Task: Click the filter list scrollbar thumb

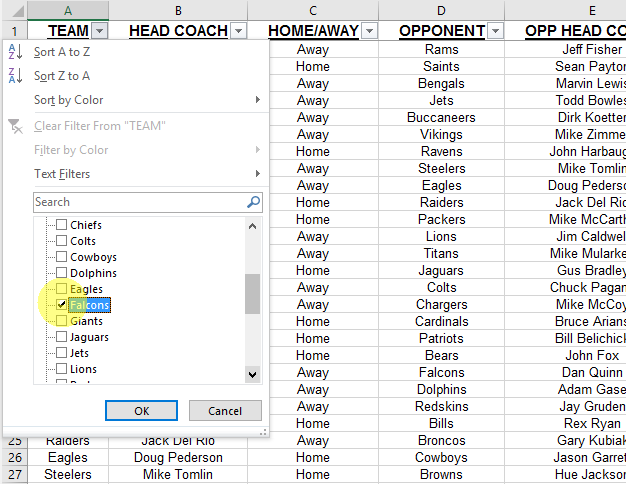Action: pyautogui.click(x=252, y=294)
